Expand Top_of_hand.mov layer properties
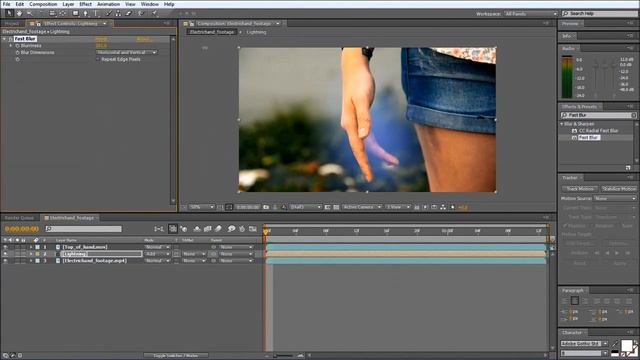 (31, 247)
